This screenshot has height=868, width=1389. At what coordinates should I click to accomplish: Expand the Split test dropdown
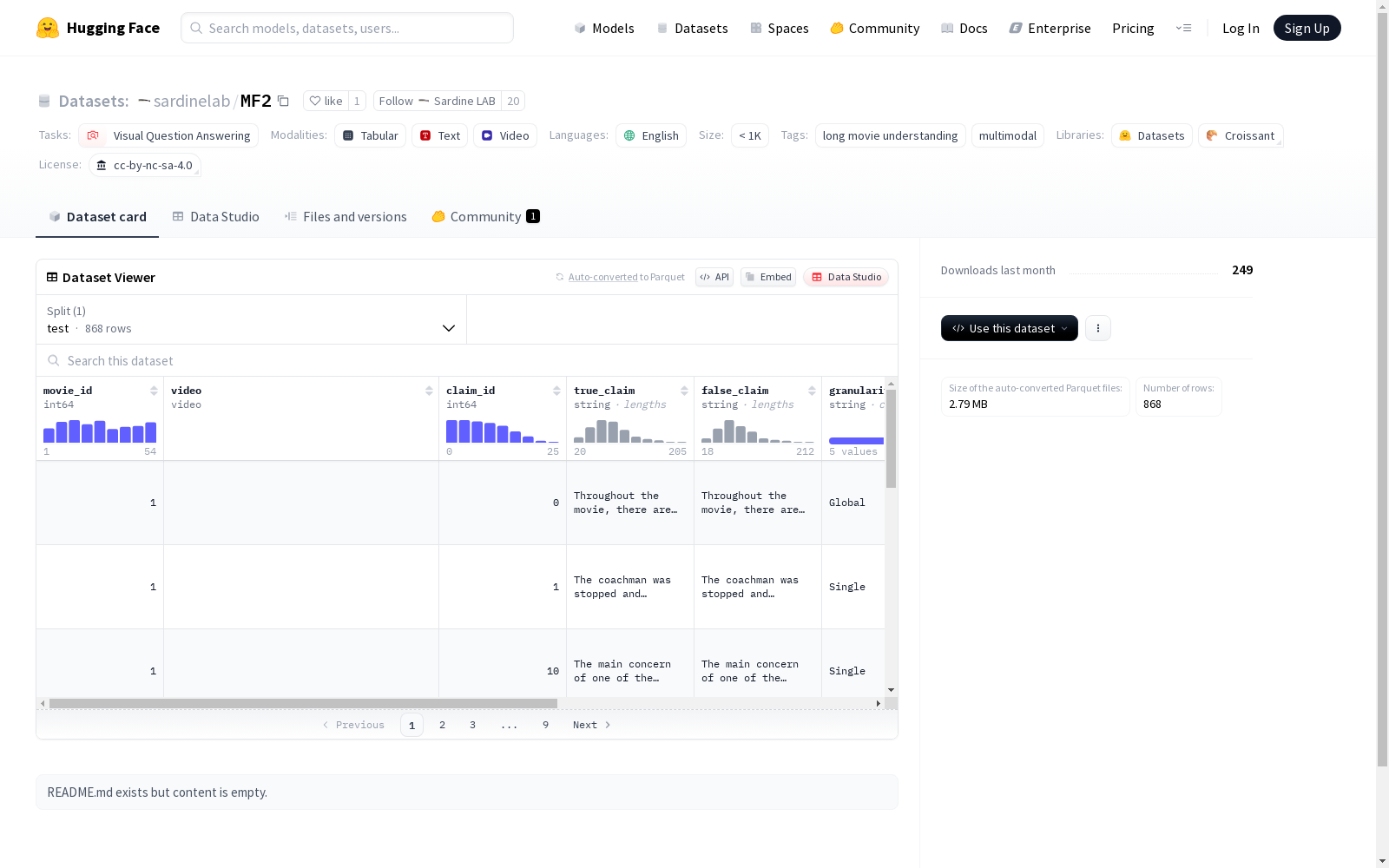pyautogui.click(x=252, y=319)
